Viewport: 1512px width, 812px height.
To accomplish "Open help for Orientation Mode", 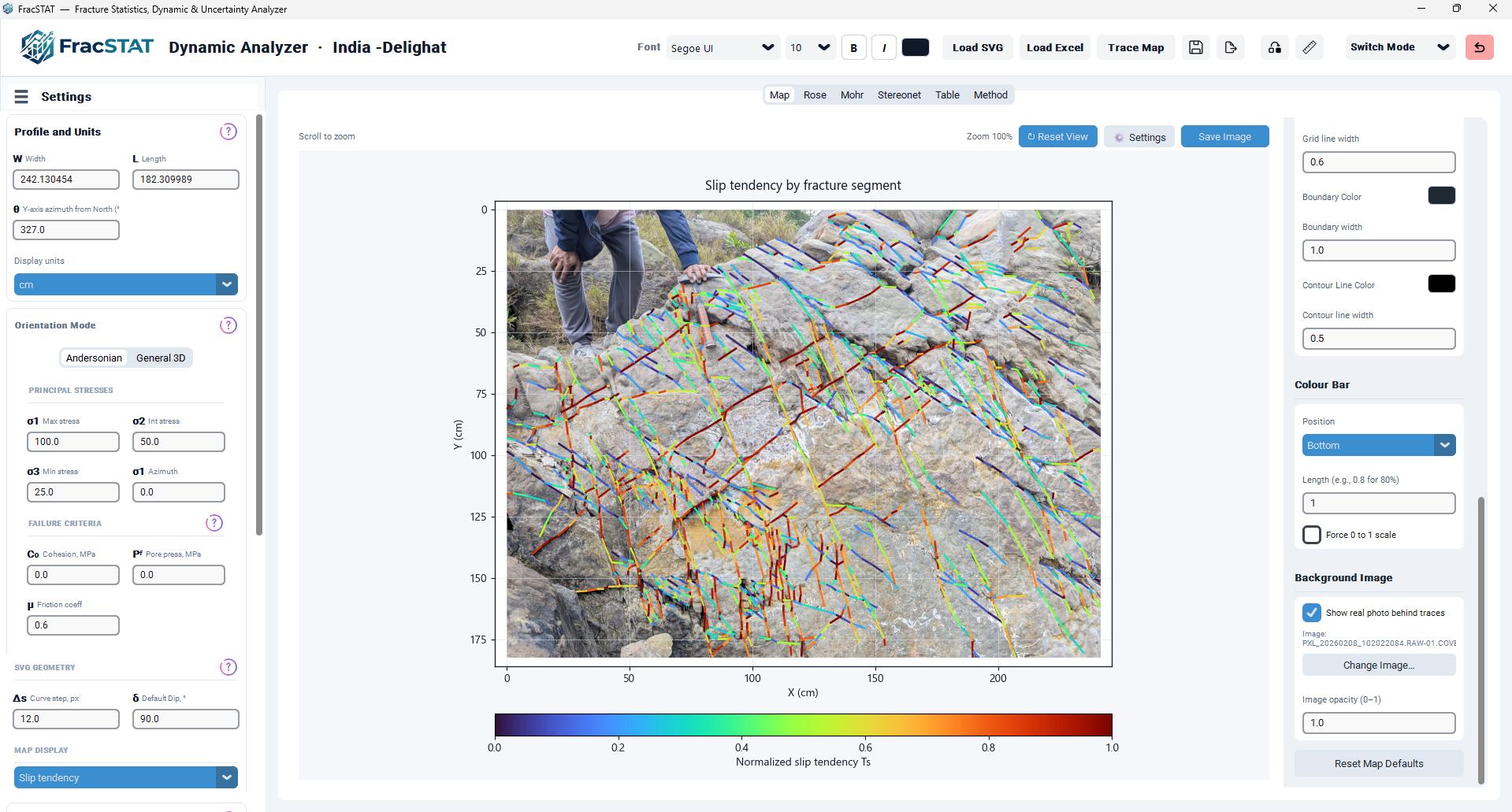I will 228,325.
